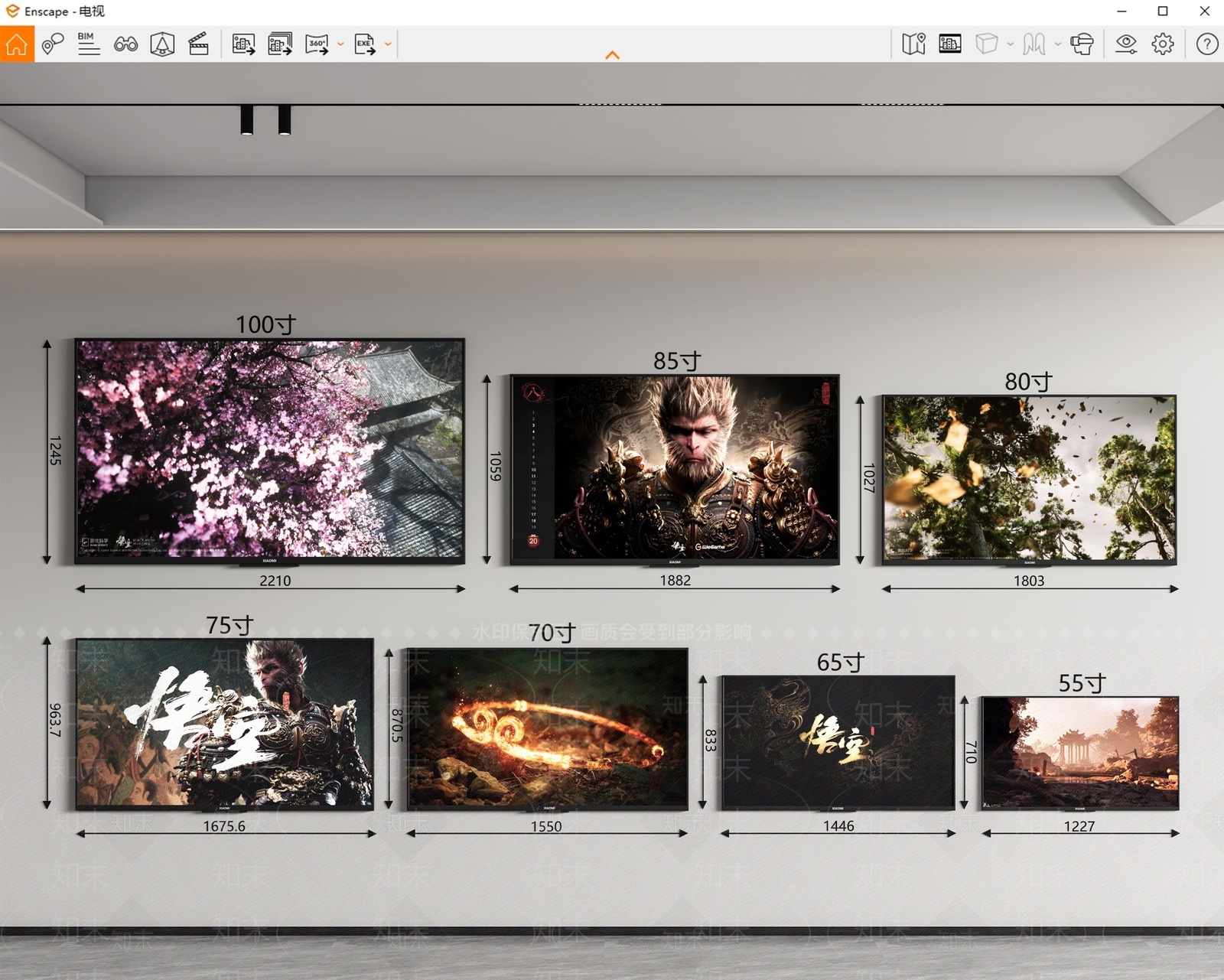This screenshot has width=1224, height=980.
Task: Toggle the Safe Frame icon
Action: tap(162, 44)
